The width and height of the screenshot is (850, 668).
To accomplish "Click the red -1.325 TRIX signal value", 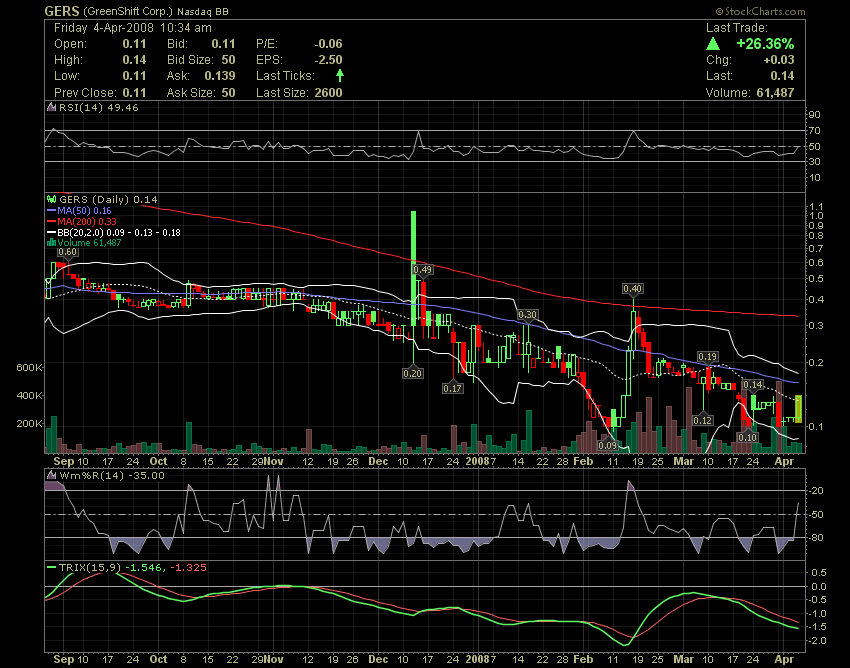I will tap(188, 568).
